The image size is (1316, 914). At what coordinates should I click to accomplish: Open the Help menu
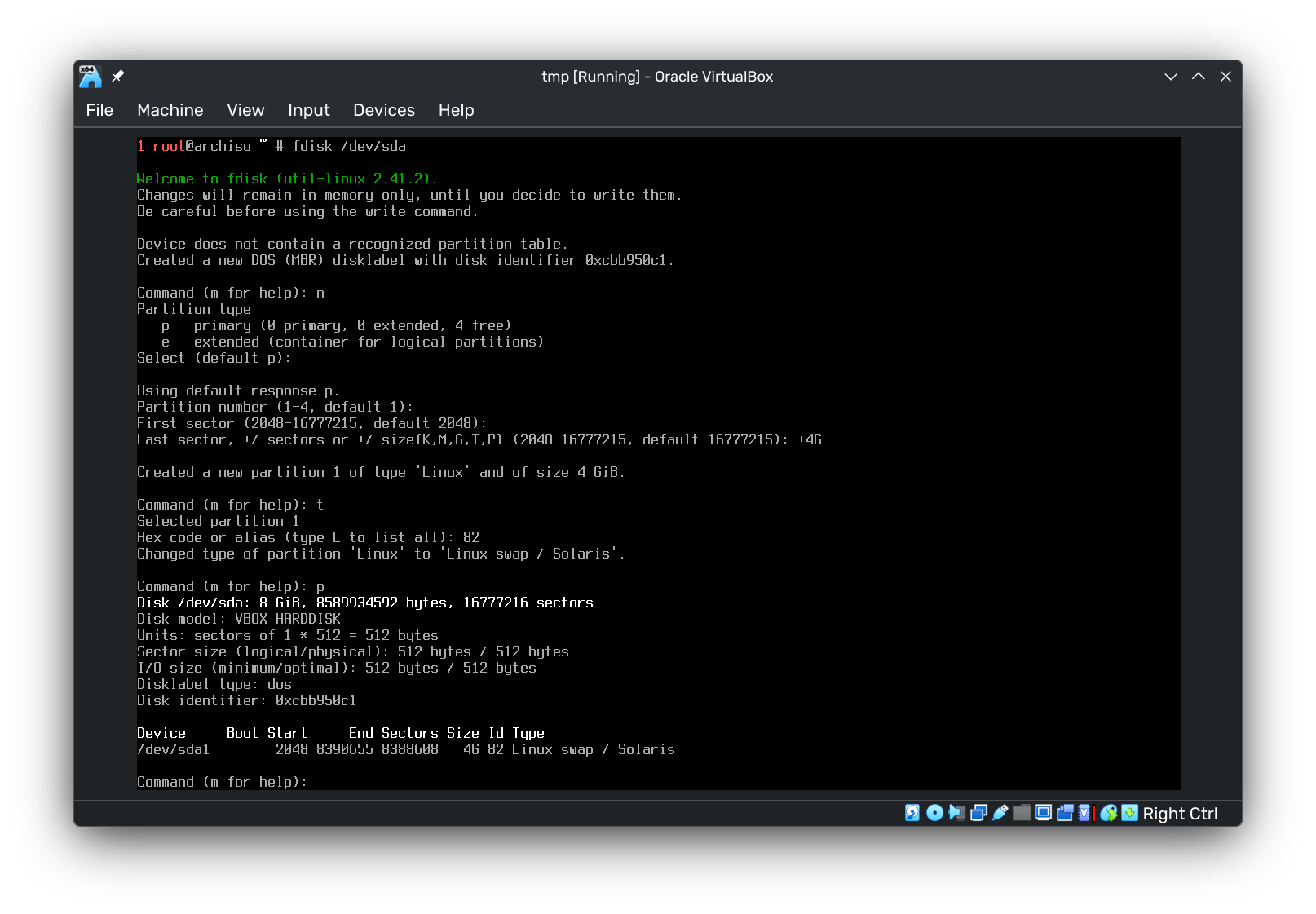[456, 110]
